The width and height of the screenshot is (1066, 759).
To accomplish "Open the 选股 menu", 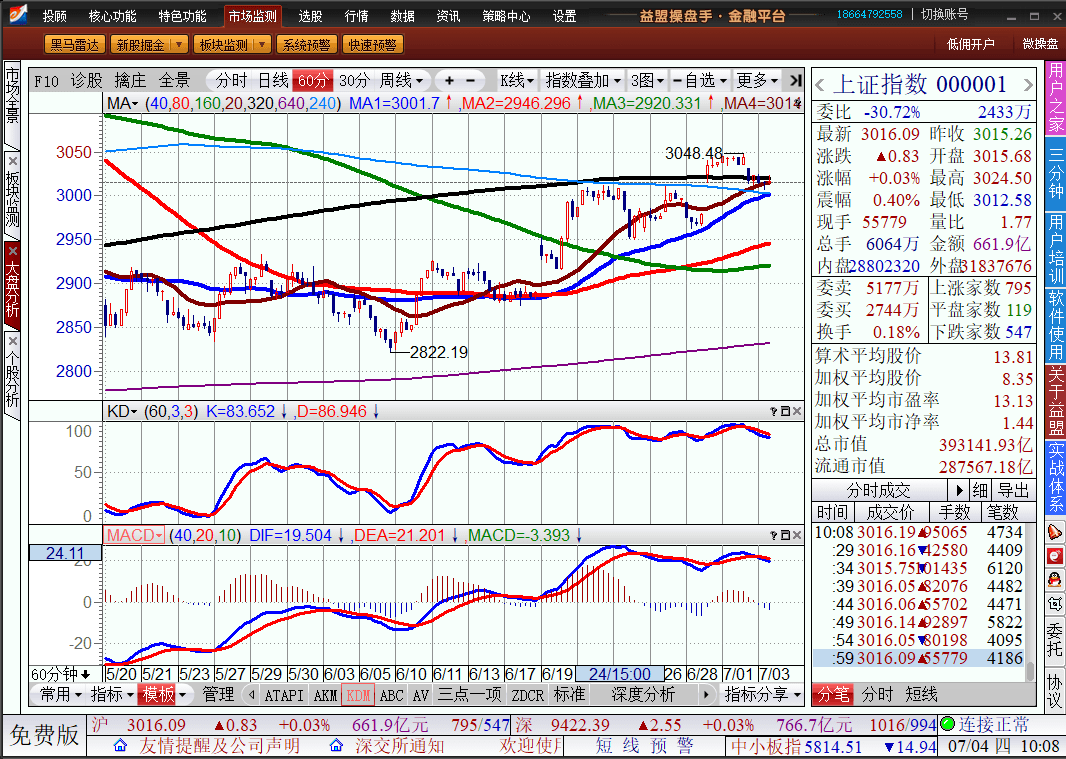I will (310, 16).
